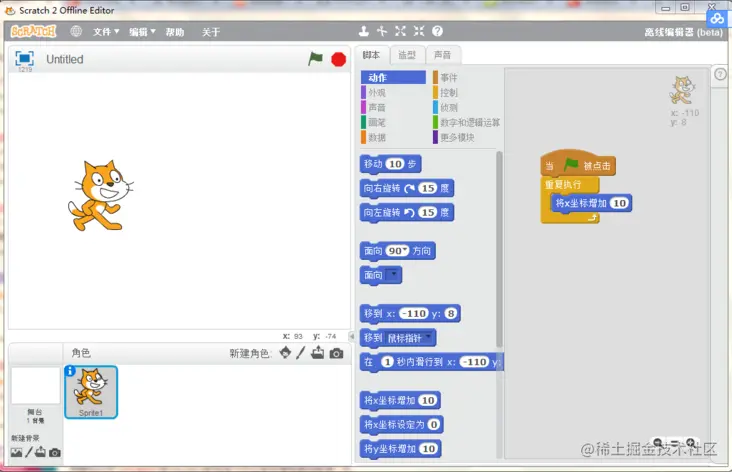The height and width of the screenshot is (472, 732).
Task: Zoom out the scripts area
Action: click(658, 442)
